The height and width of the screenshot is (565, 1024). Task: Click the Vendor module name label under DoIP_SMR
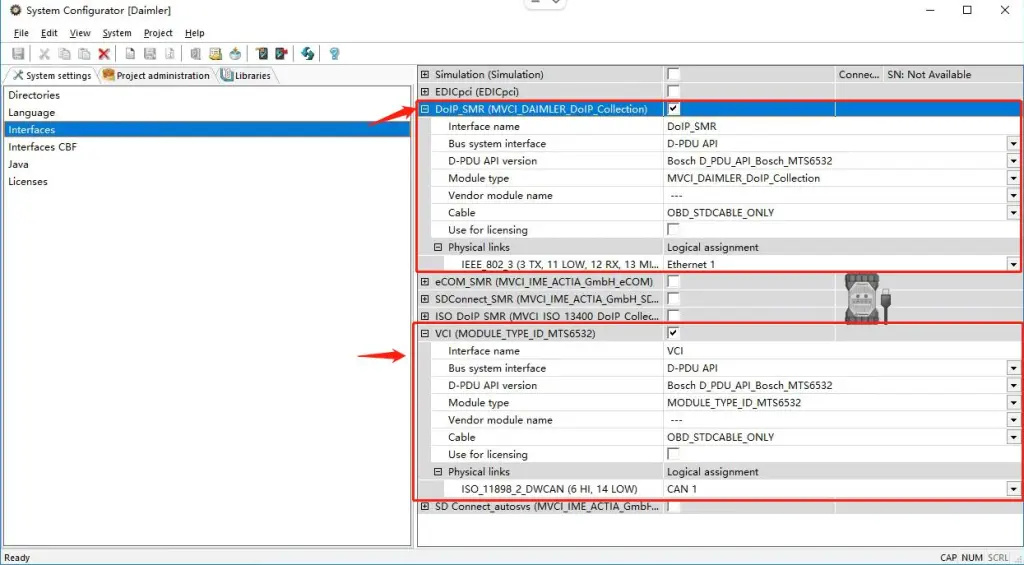[x=500, y=195]
